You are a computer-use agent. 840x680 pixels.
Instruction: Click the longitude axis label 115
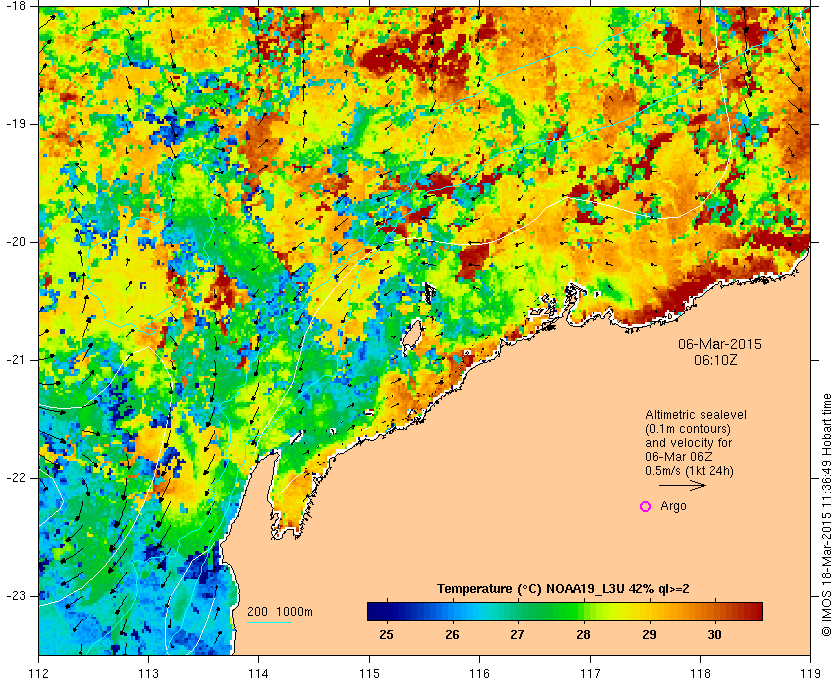[369, 672]
